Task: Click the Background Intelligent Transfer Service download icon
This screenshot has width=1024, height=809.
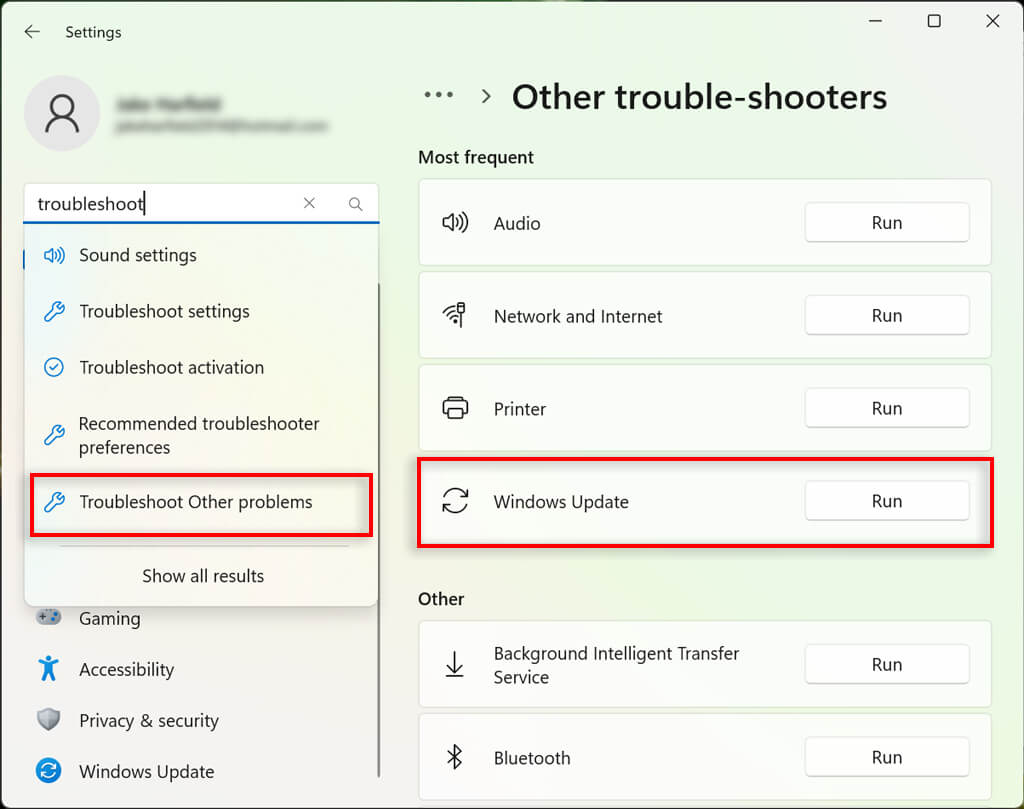Action: tap(455, 664)
